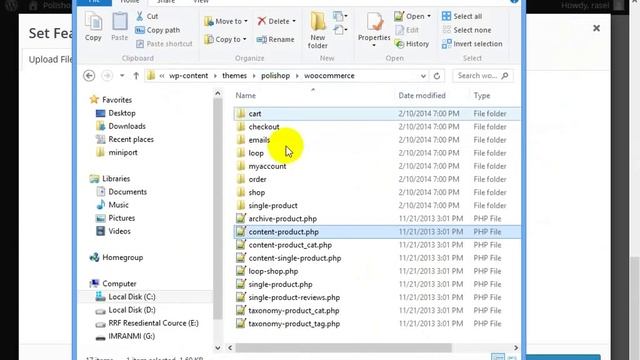Click the Rename command
The image size is (640, 360).
click(x=276, y=40)
